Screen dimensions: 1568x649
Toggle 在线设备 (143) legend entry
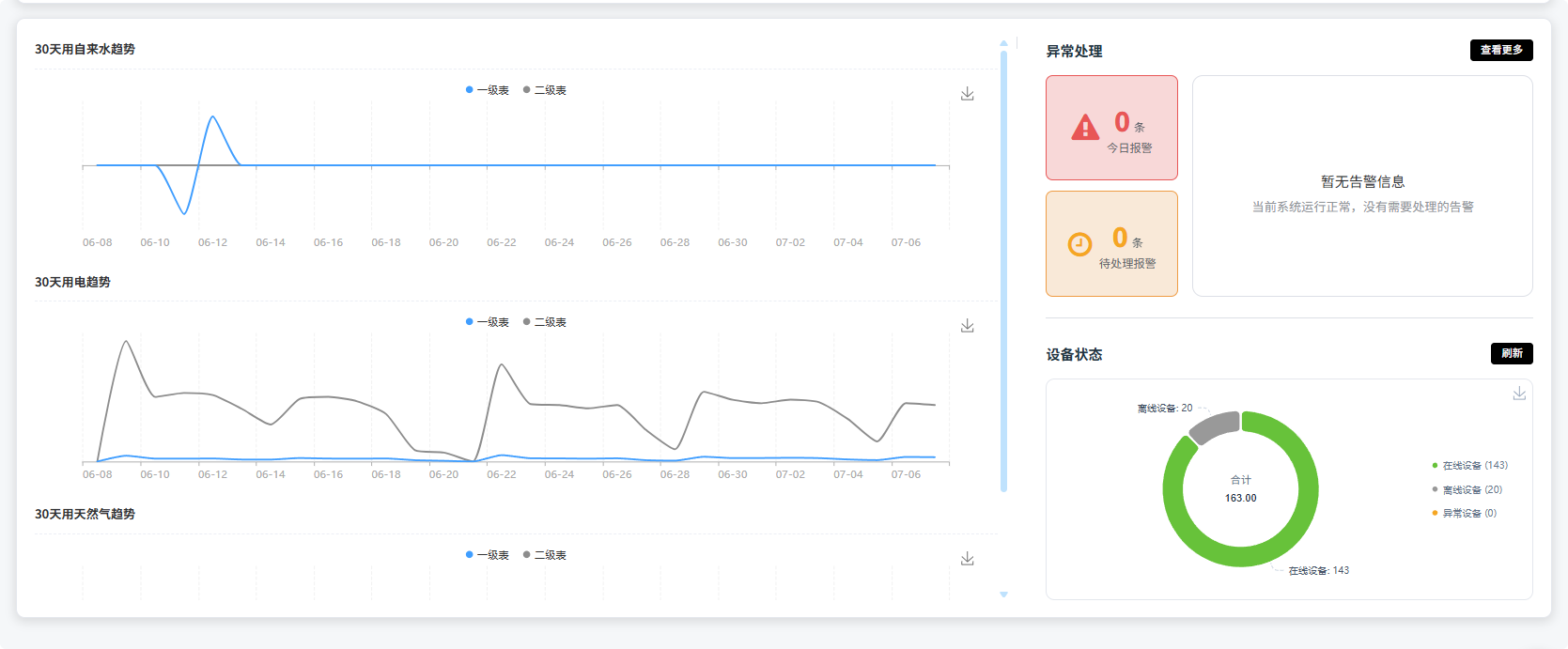click(x=1470, y=466)
